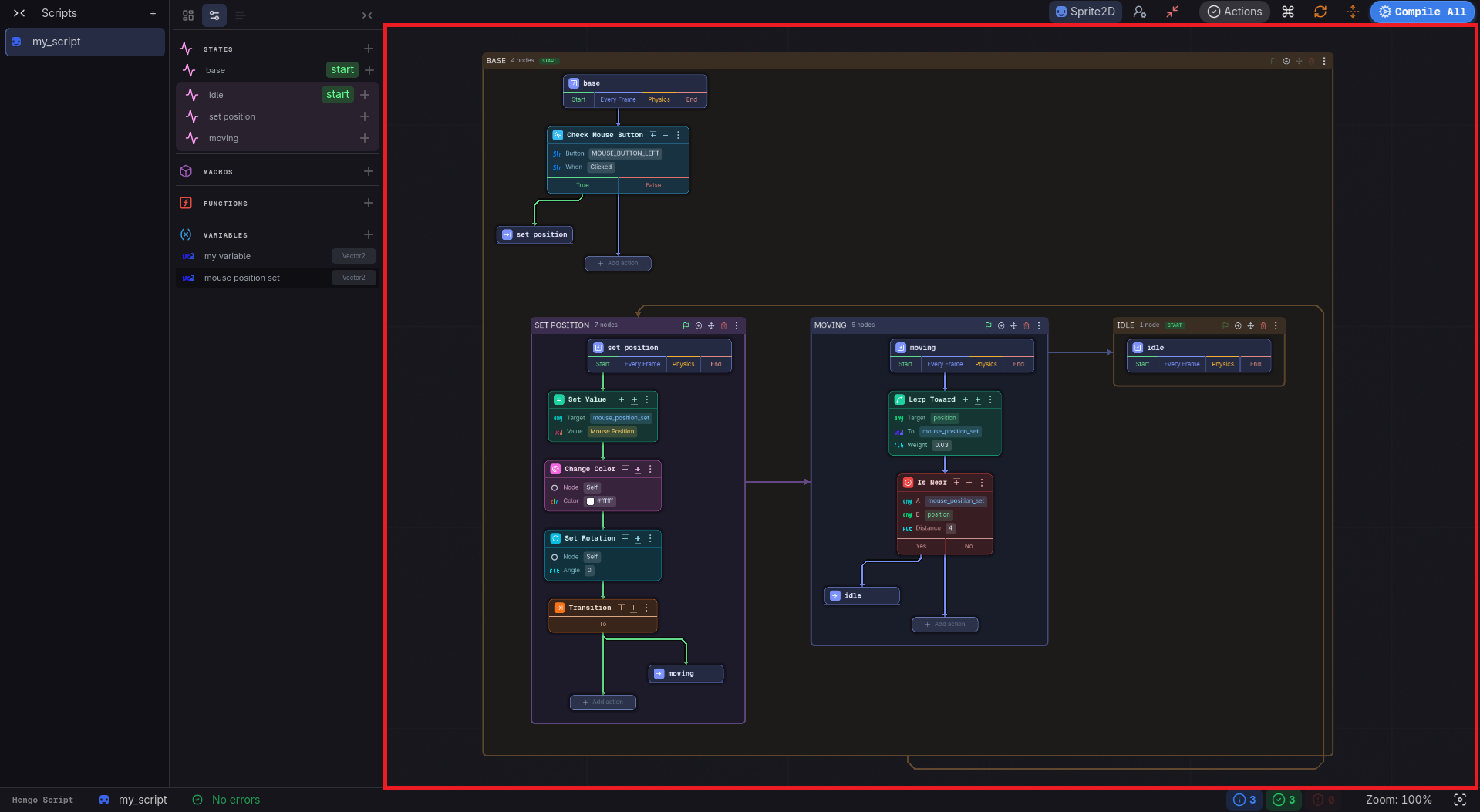The image size is (1480, 812).
Task: Open the MOVING state options menu
Action: (1039, 325)
